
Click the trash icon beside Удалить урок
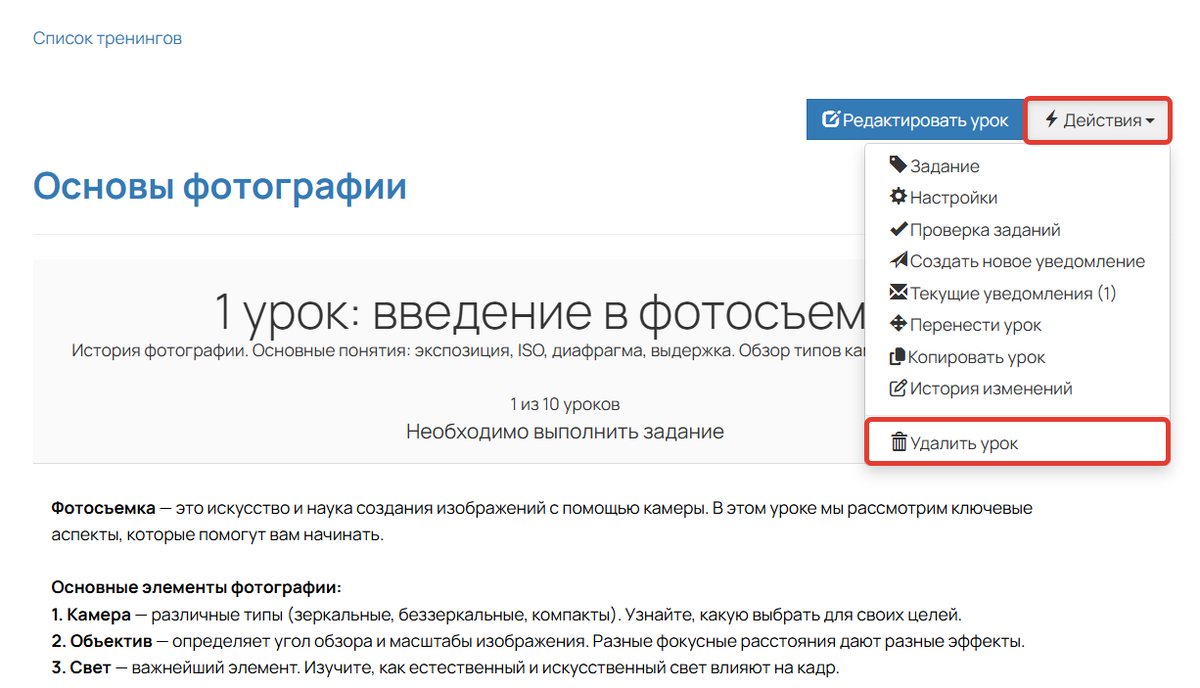pos(900,442)
